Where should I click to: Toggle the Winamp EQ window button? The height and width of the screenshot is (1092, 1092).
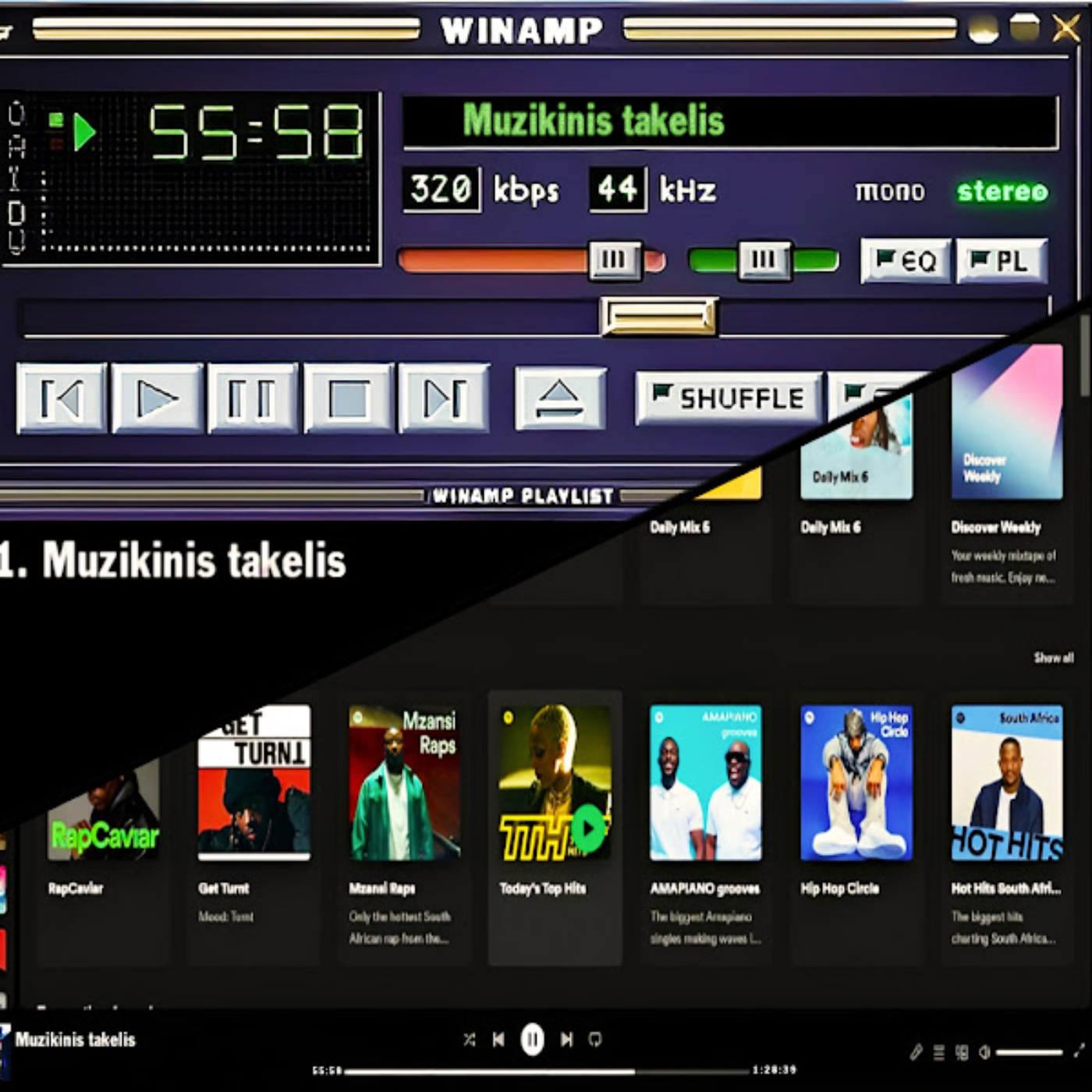(906, 261)
